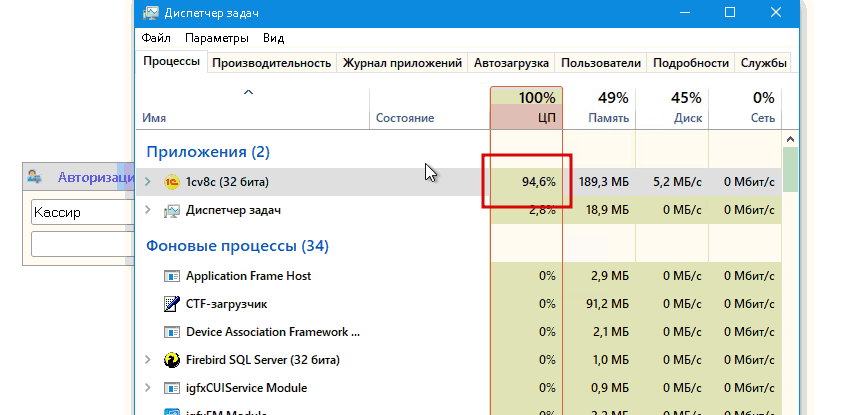Select the Фоновые процессы (34) group header
Viewport: 846px width, 415px height.
[237, 246]
